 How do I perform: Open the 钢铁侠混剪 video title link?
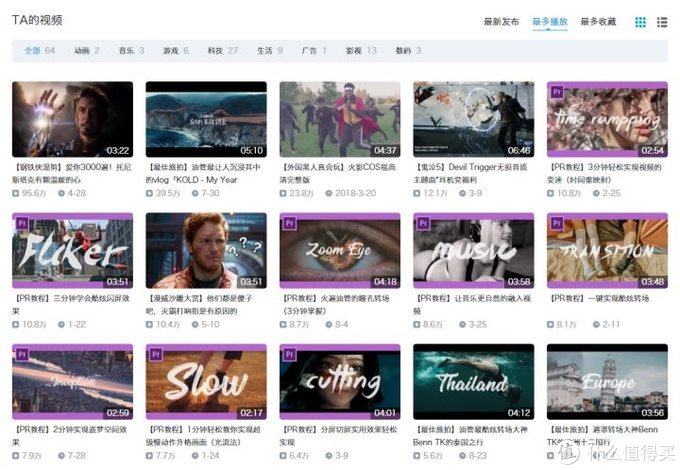[x=70, y=172]
